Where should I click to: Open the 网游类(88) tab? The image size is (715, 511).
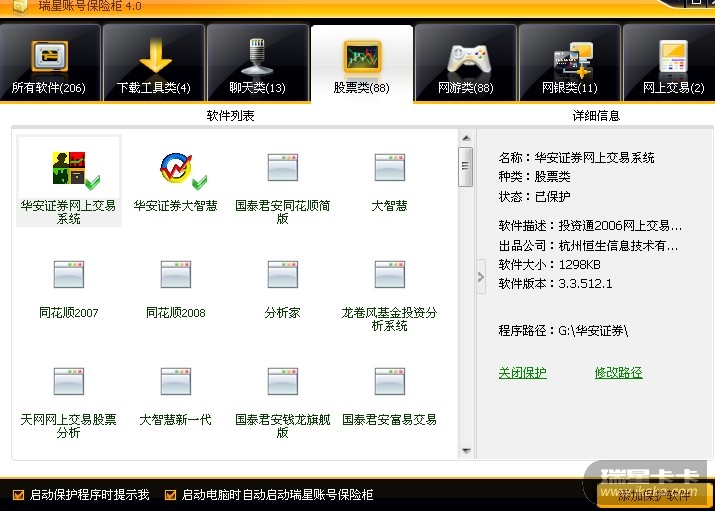466,63
